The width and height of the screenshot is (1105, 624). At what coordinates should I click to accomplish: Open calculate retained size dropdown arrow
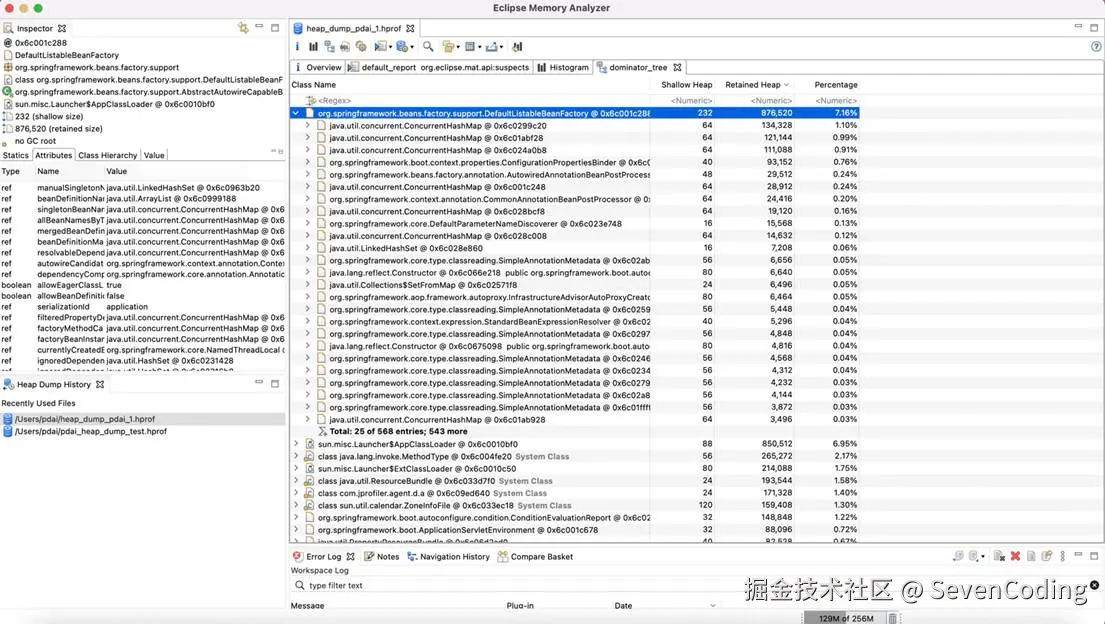[480, 47]
